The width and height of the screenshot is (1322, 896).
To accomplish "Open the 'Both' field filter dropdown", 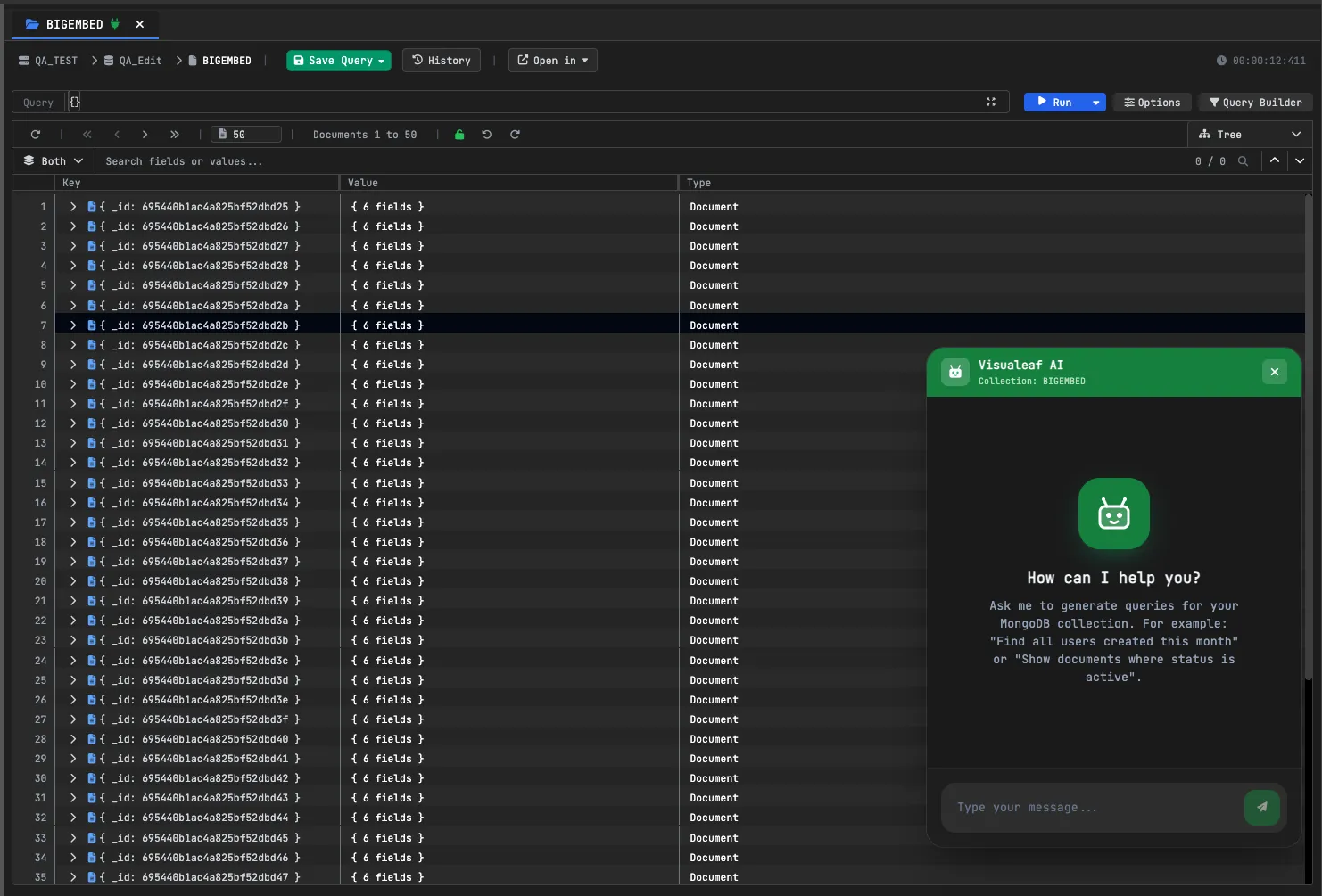I will [52, 160].
